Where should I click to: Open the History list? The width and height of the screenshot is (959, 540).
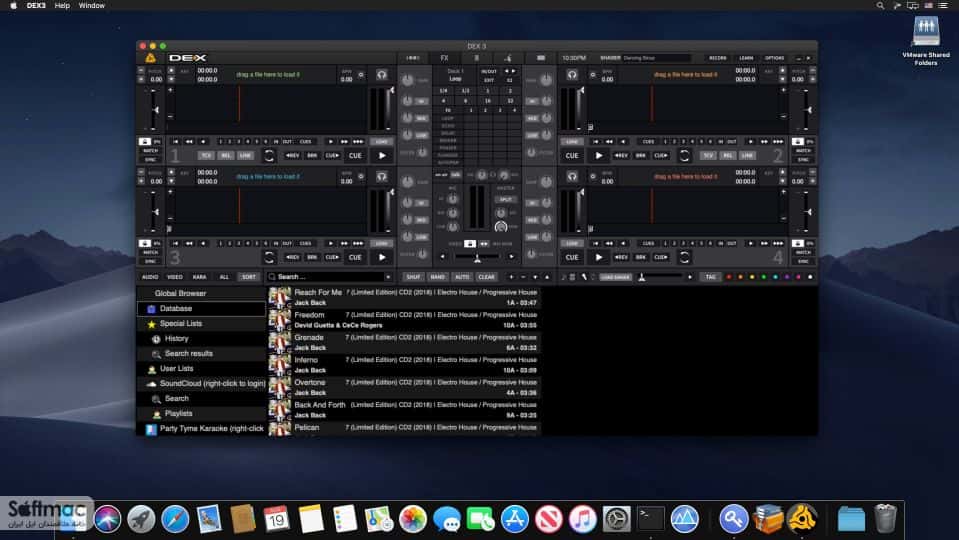point(202,339)
